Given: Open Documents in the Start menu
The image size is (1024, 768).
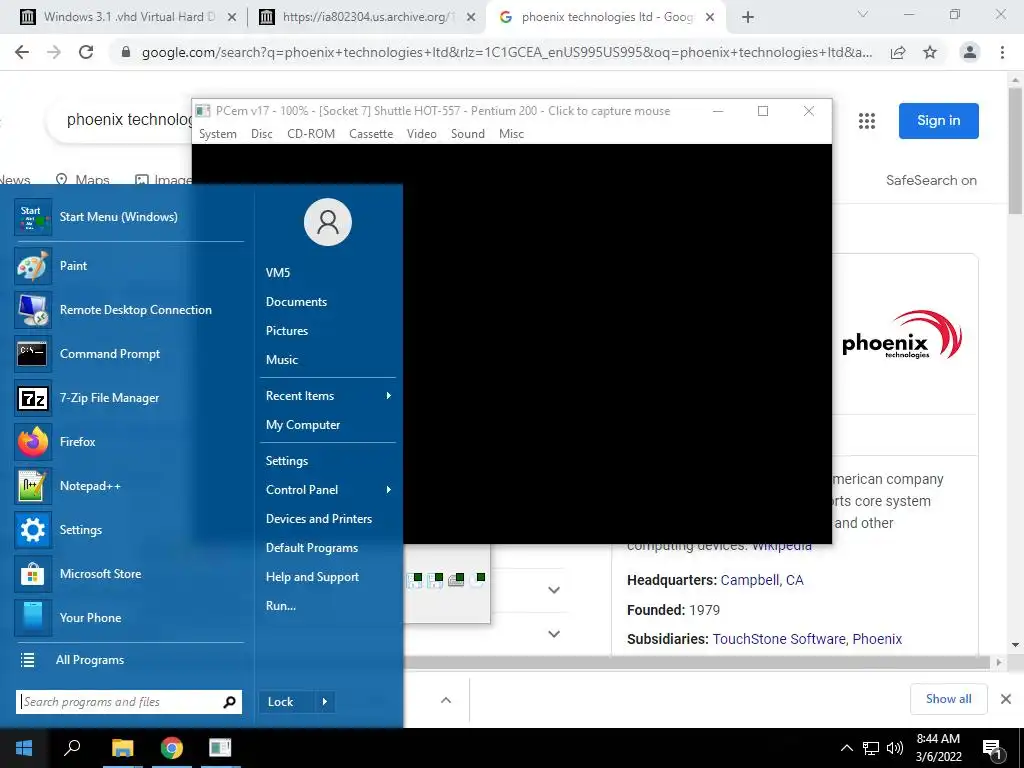Looking at the screenshot, I should [296, 302].
